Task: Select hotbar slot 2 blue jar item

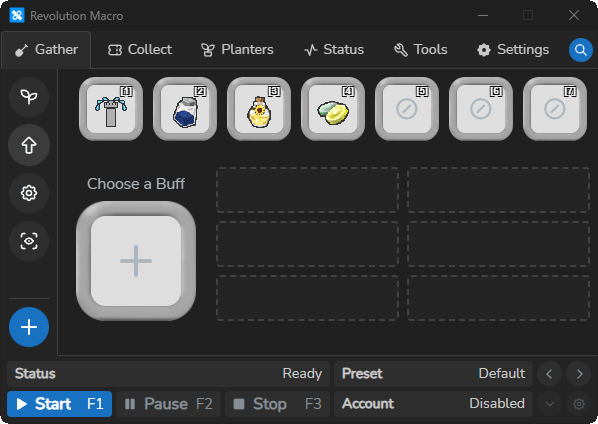Action: tap(185, 109)
